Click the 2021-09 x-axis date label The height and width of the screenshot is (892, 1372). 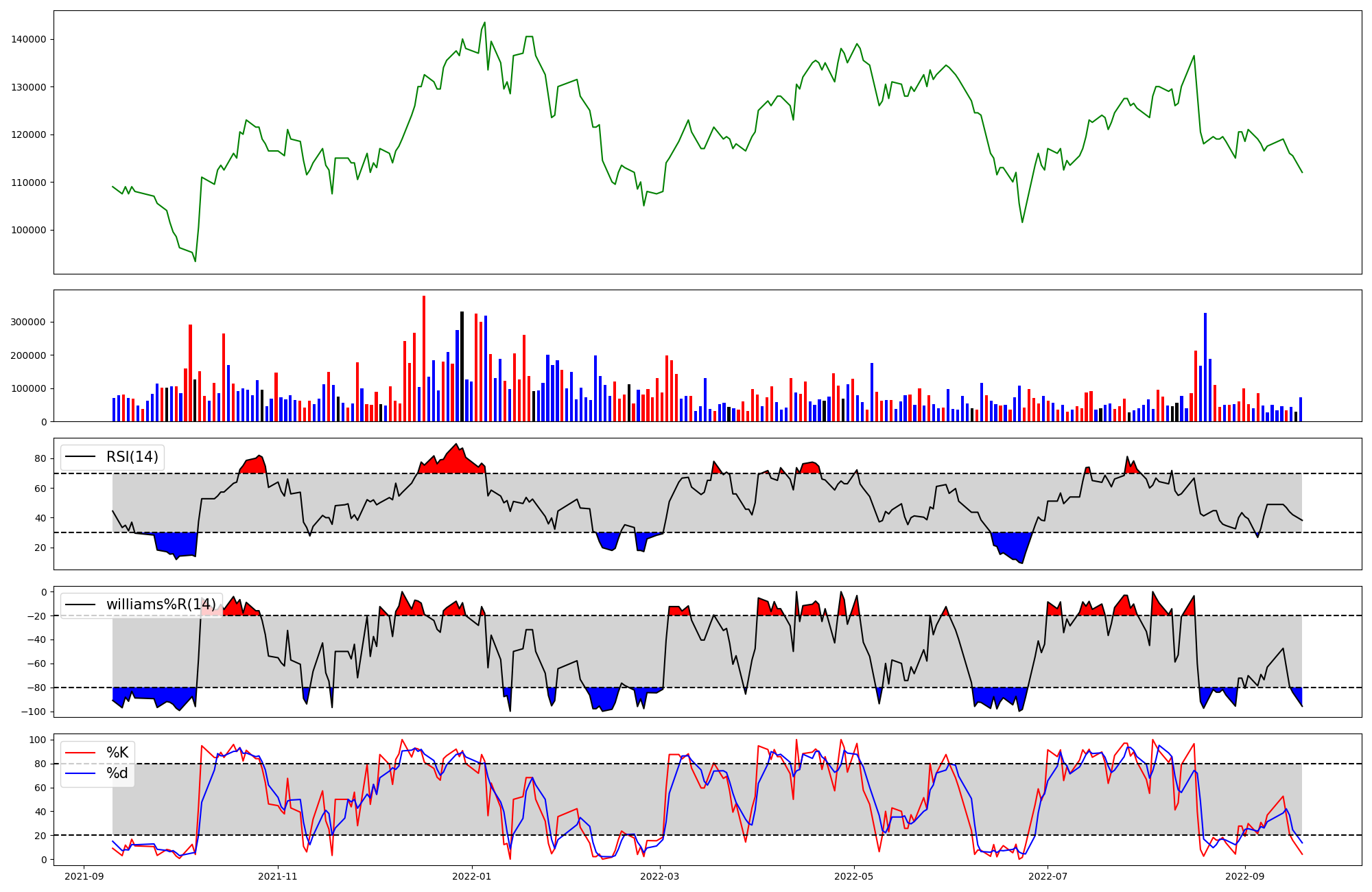pyautogui.click(x=84, y=876)
